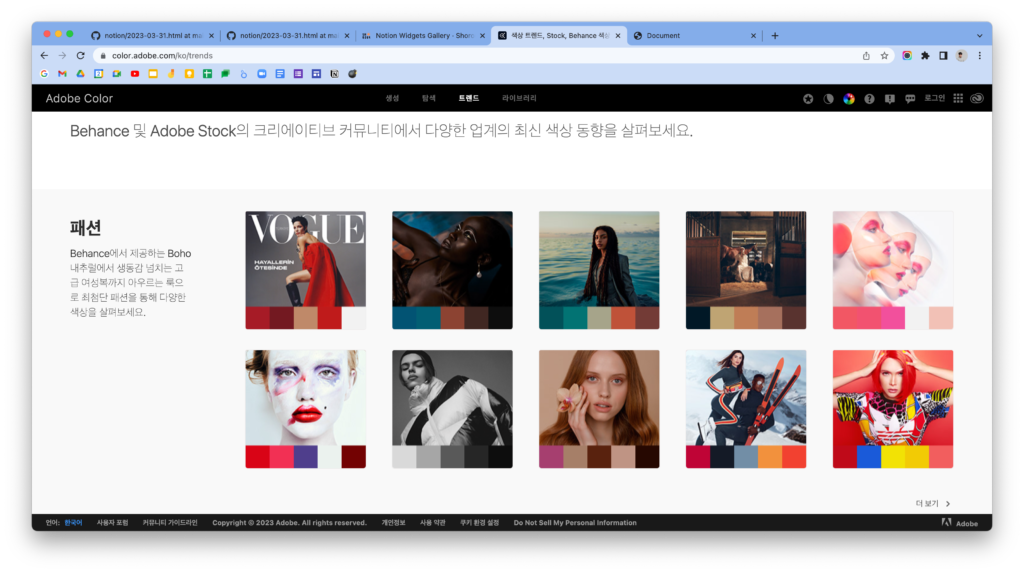Open the Google Drive bookmark icon
Image resolution: width=1024 pixels, height=573 pixels.
click(x=80, y=74)
